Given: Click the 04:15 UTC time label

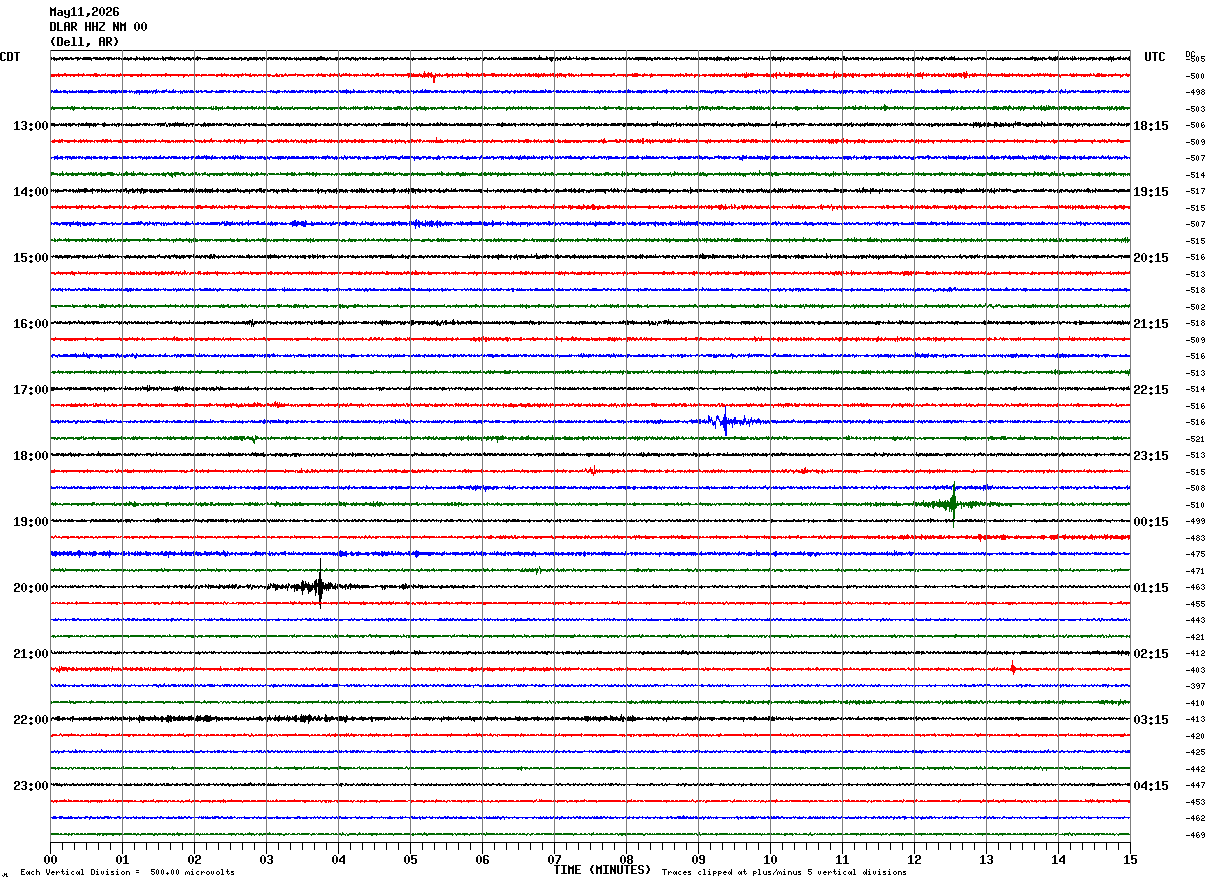Looking at the screenshot, I should click(x=1151, y=786).
